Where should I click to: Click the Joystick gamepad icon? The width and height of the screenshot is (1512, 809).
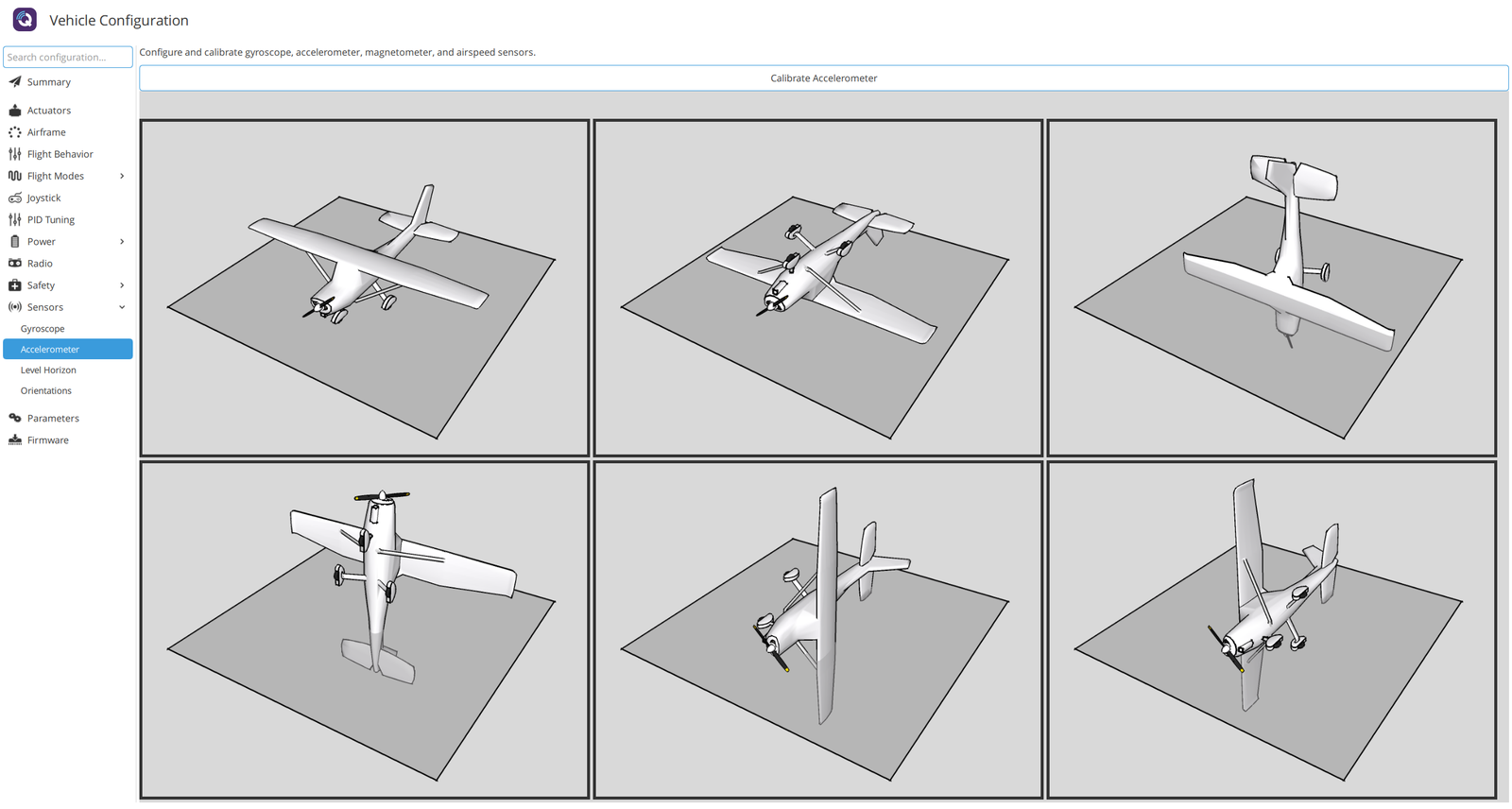[15, 198]
